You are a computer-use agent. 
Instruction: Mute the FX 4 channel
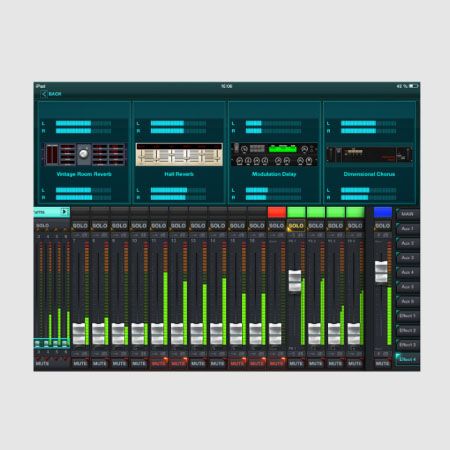355,363
